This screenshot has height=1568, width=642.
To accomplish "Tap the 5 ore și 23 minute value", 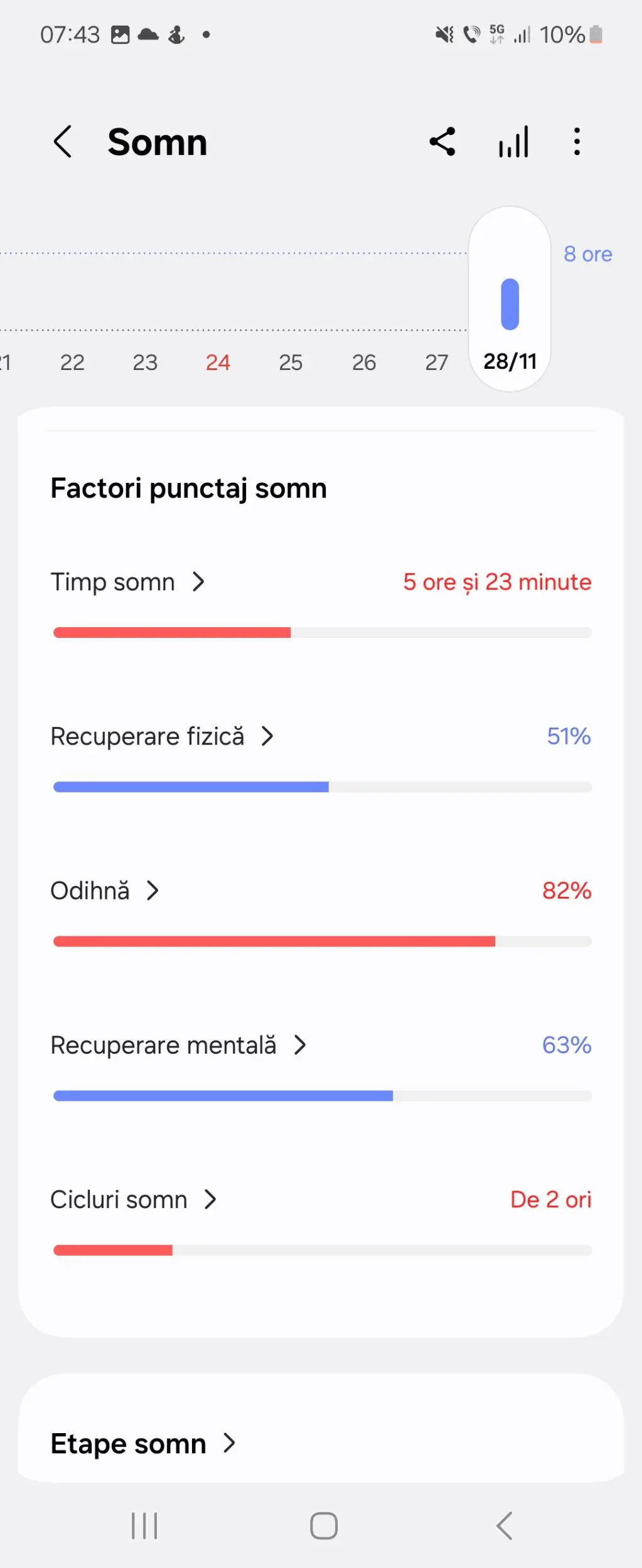I will [x=497, y=582].
